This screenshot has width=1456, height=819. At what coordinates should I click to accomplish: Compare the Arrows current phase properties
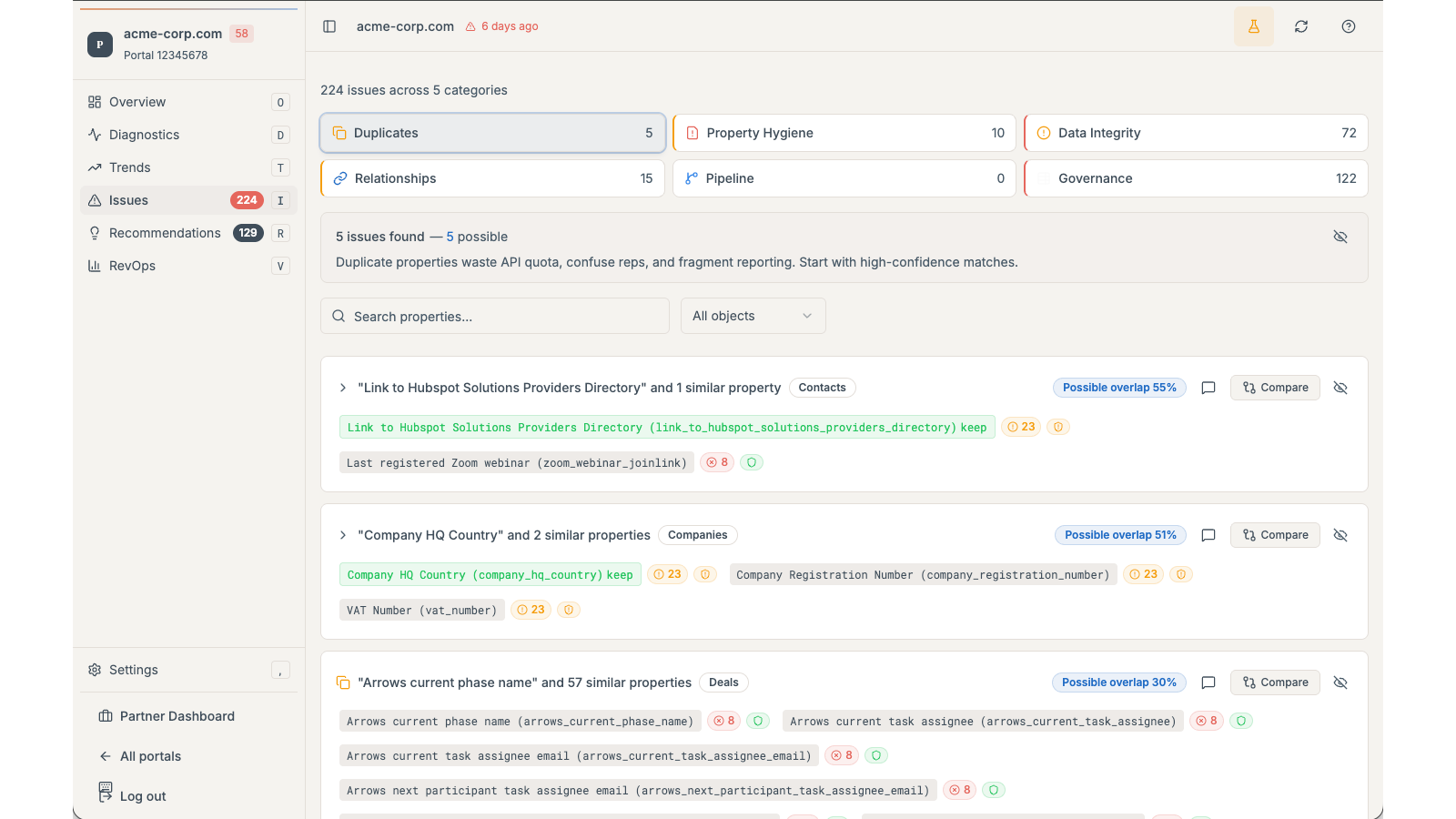1275,682
